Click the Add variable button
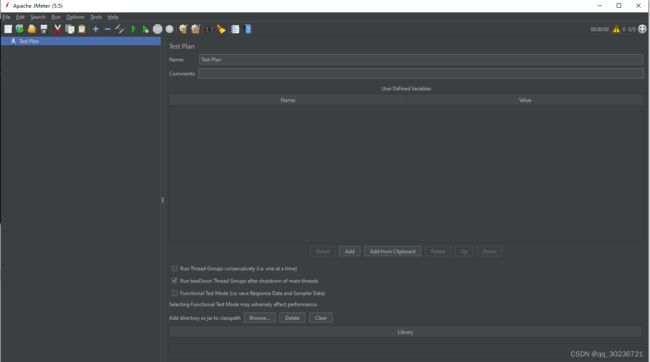 click(x=349, y=251)
